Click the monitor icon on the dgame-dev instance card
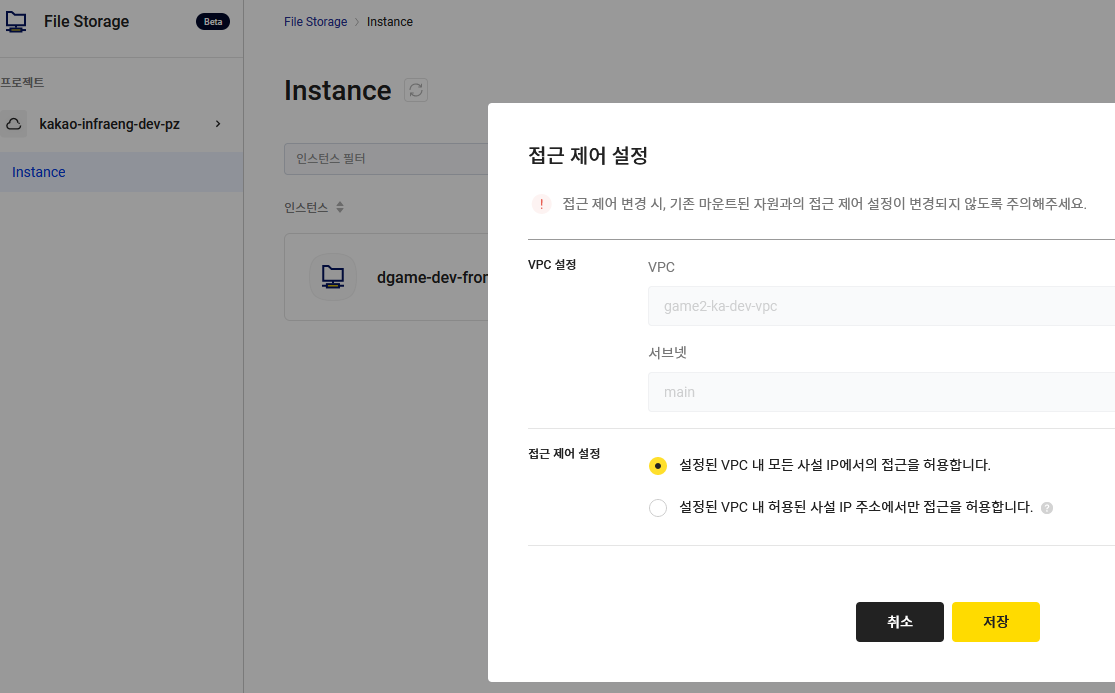This screenshot has height=693, width=1115. [x=332, y=276]
